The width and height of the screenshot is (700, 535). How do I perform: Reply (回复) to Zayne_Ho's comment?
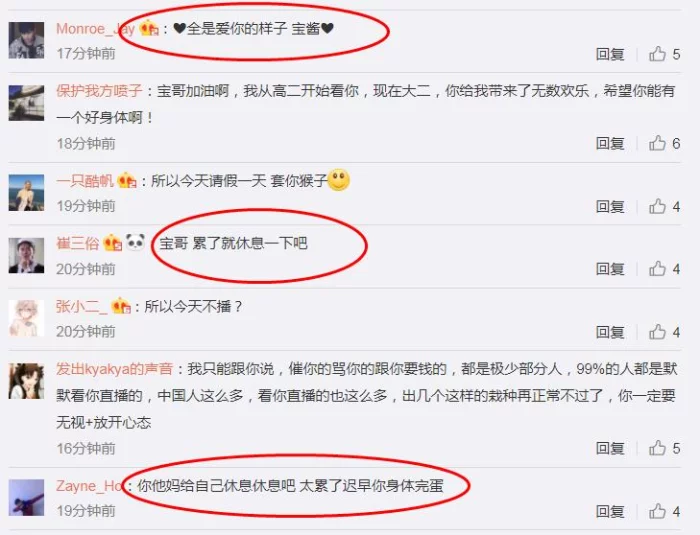click(x=610, y=512)
